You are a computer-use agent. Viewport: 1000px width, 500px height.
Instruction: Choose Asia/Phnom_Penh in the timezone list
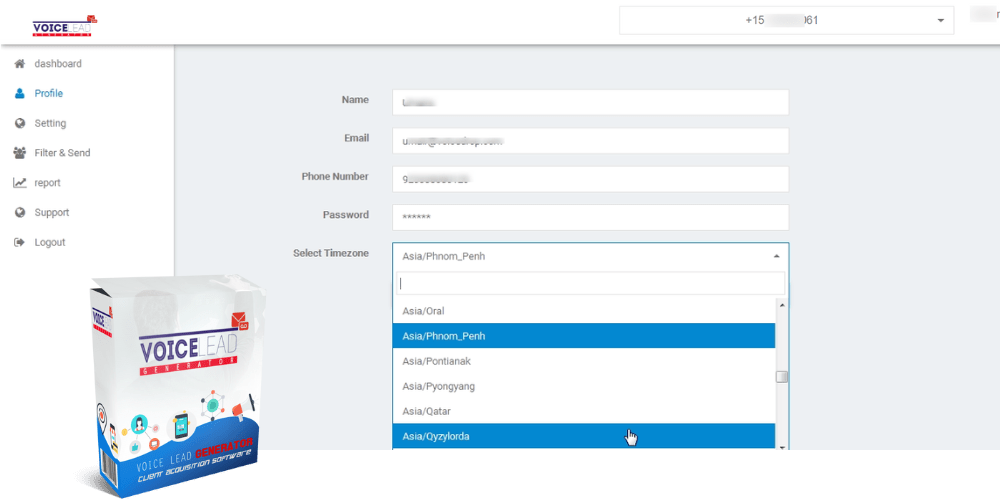tap(584, 336)
